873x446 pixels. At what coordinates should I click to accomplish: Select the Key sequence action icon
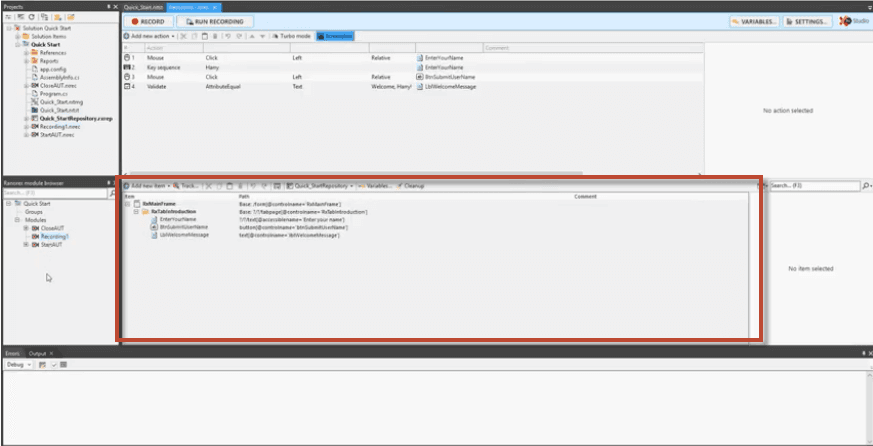[x=127, y=67]
